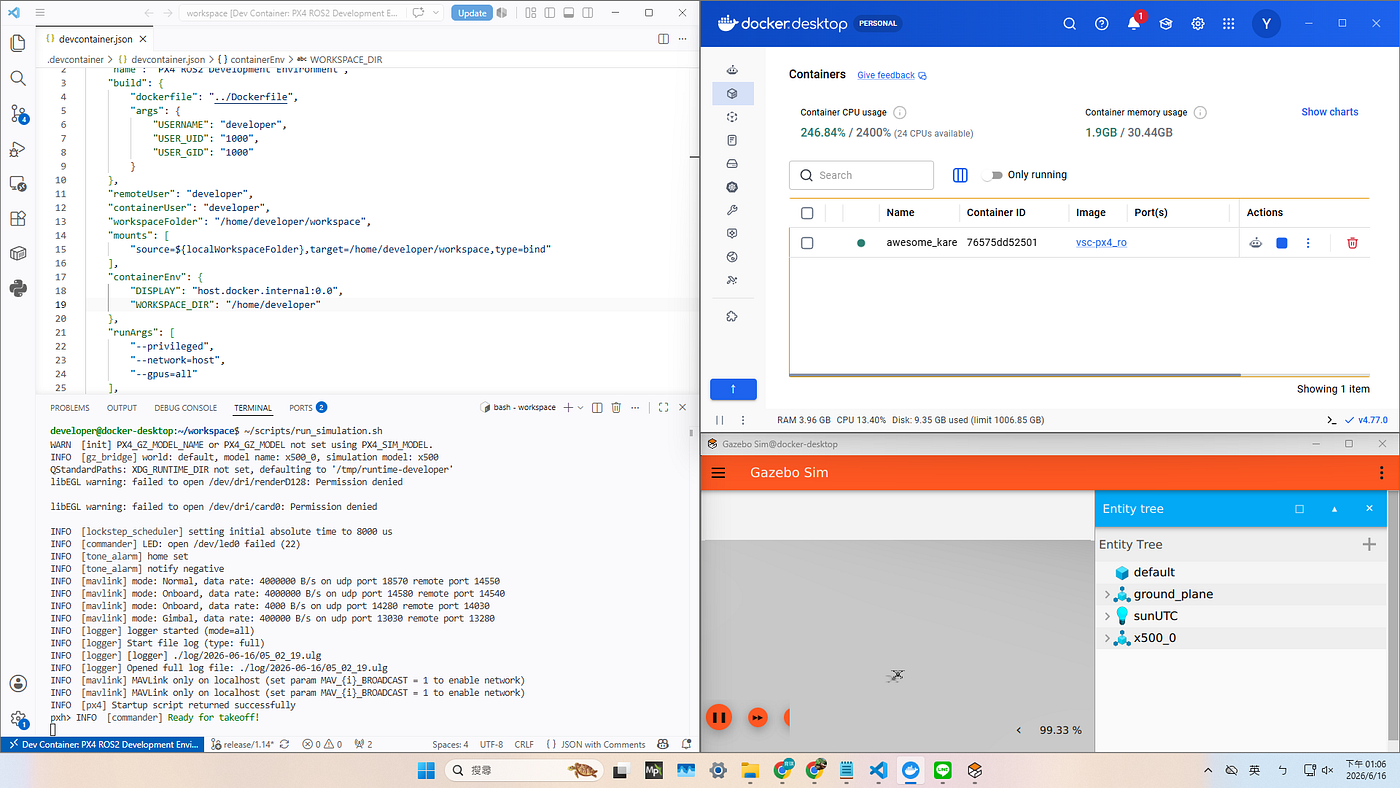Open container table column chooser
Viewport: 1400px width, 788px height.
coord(960,175)
